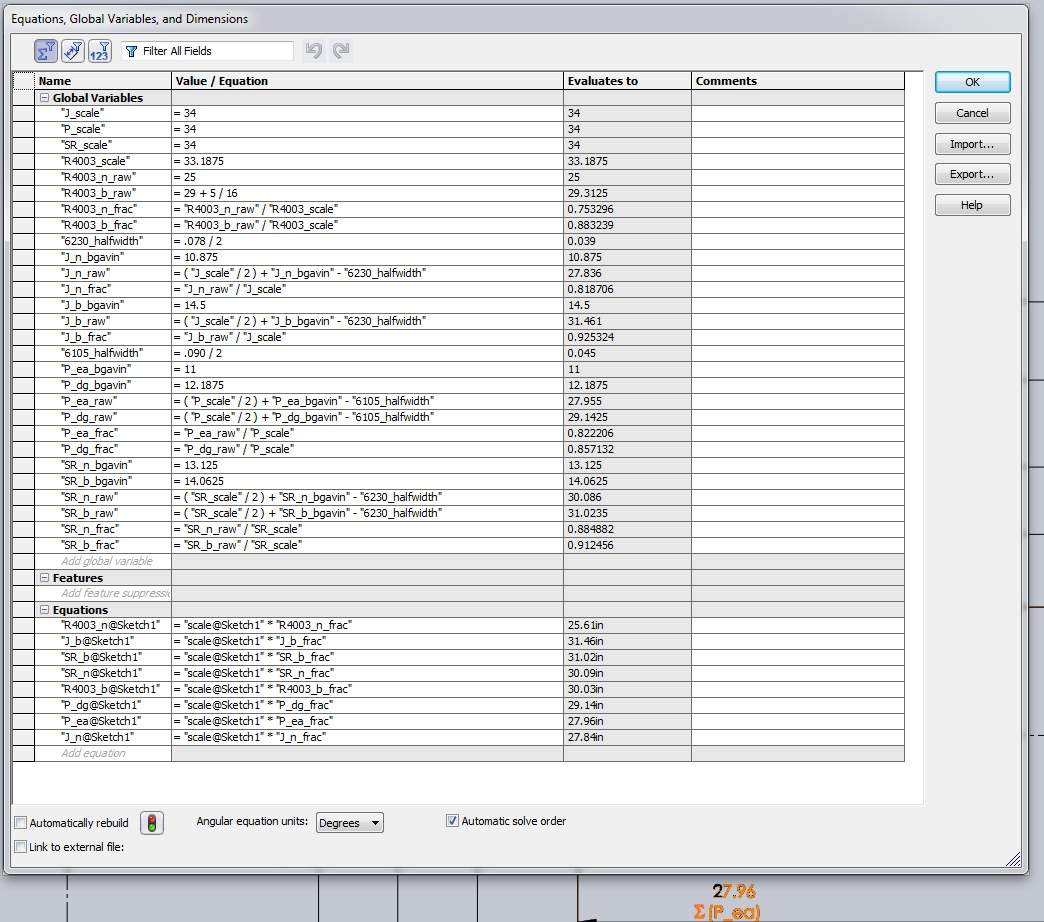Viewport: 1044px width, 922px height.
Task: Open Help for the equations dialog
Action: coord(972,205)
